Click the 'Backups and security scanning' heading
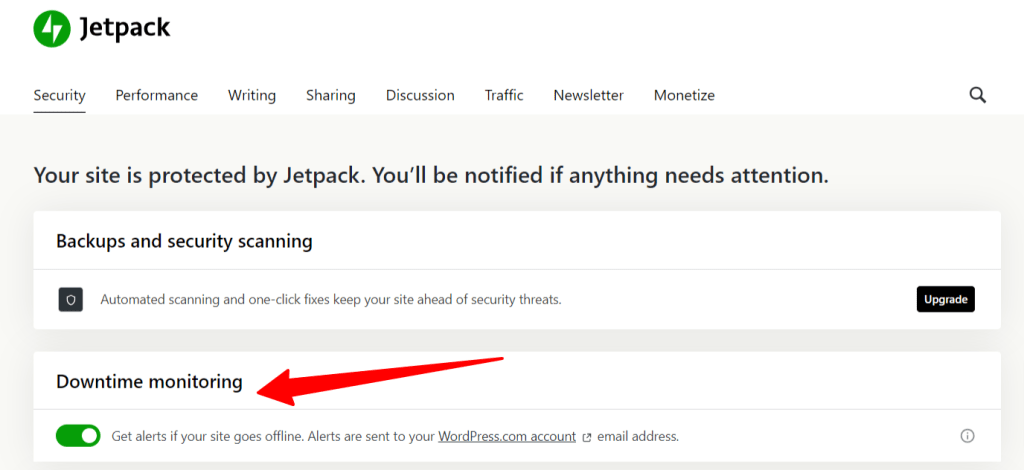The image size is (1024, 470). click(x=184, y=241)
